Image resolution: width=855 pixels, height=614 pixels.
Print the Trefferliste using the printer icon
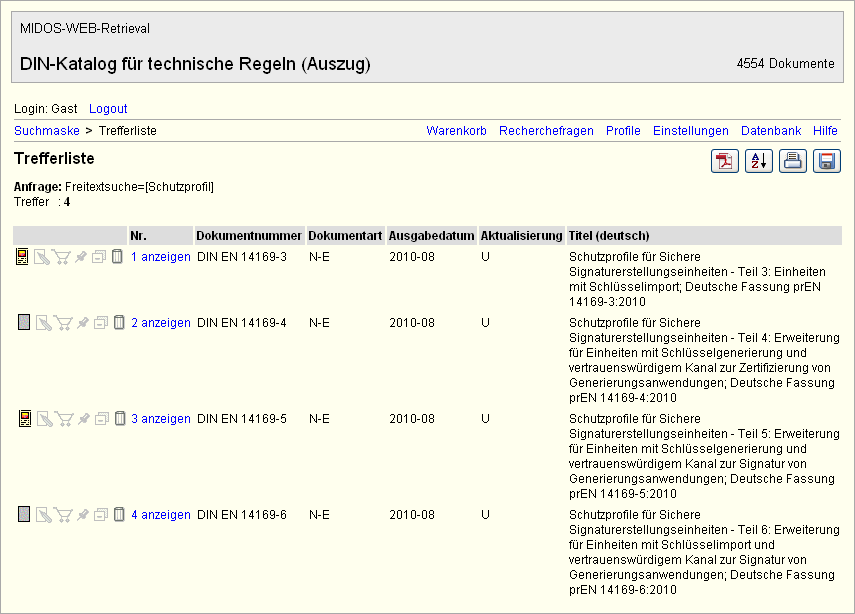(793, 161)
